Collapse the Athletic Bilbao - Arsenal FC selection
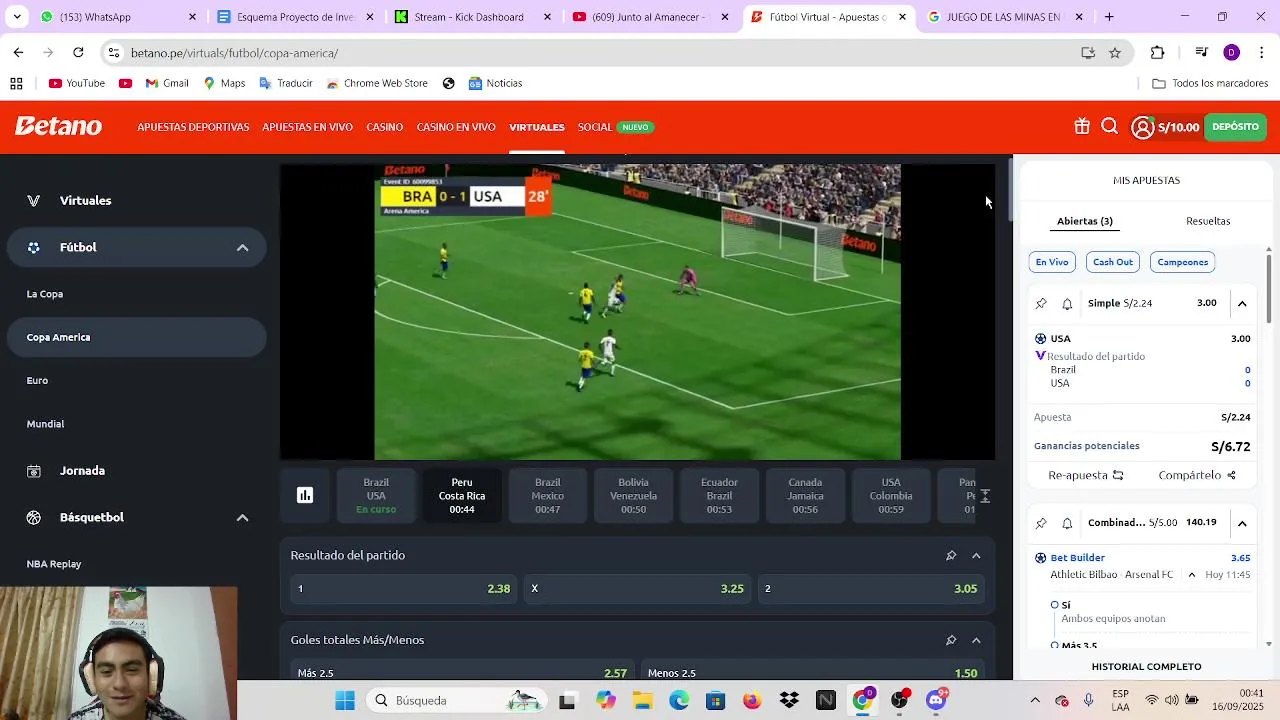This screenshot has width=1280, height=720. click(1192, 575)
